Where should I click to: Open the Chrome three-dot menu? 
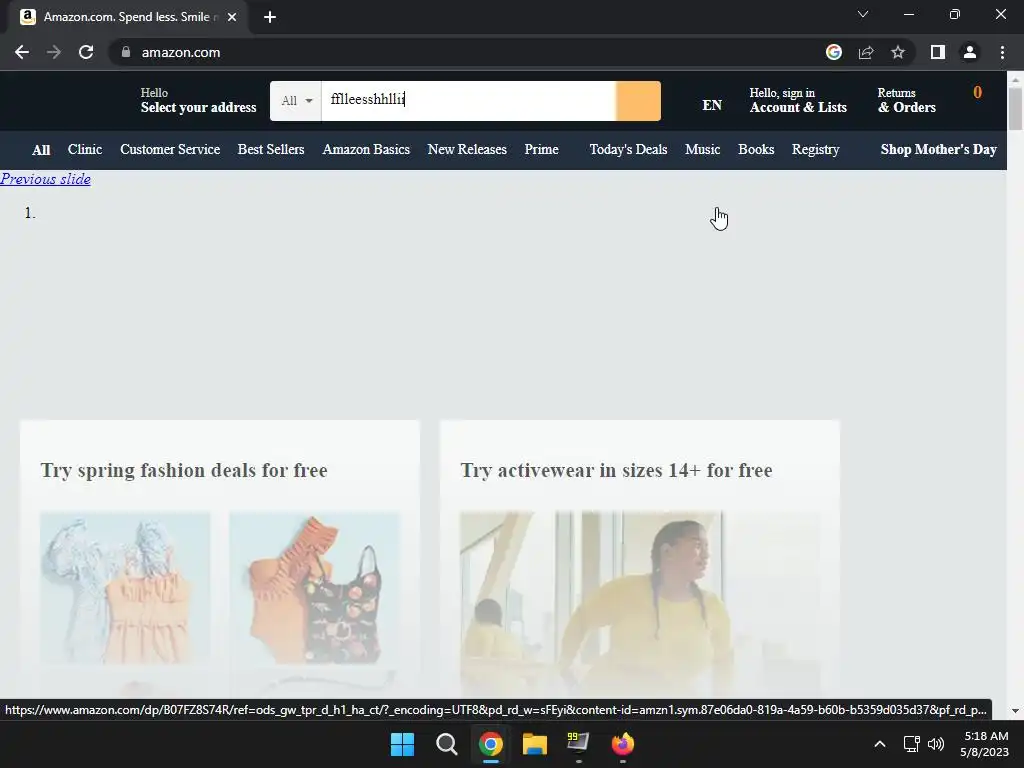click(x=1002, y=52)
